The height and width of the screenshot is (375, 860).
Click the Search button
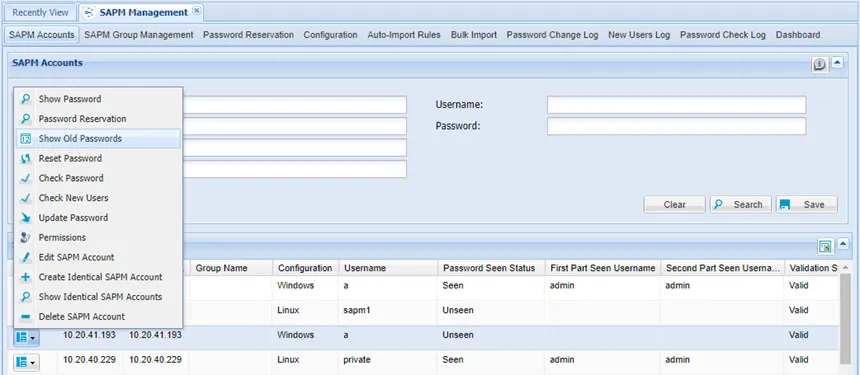[x=741, y=204]
